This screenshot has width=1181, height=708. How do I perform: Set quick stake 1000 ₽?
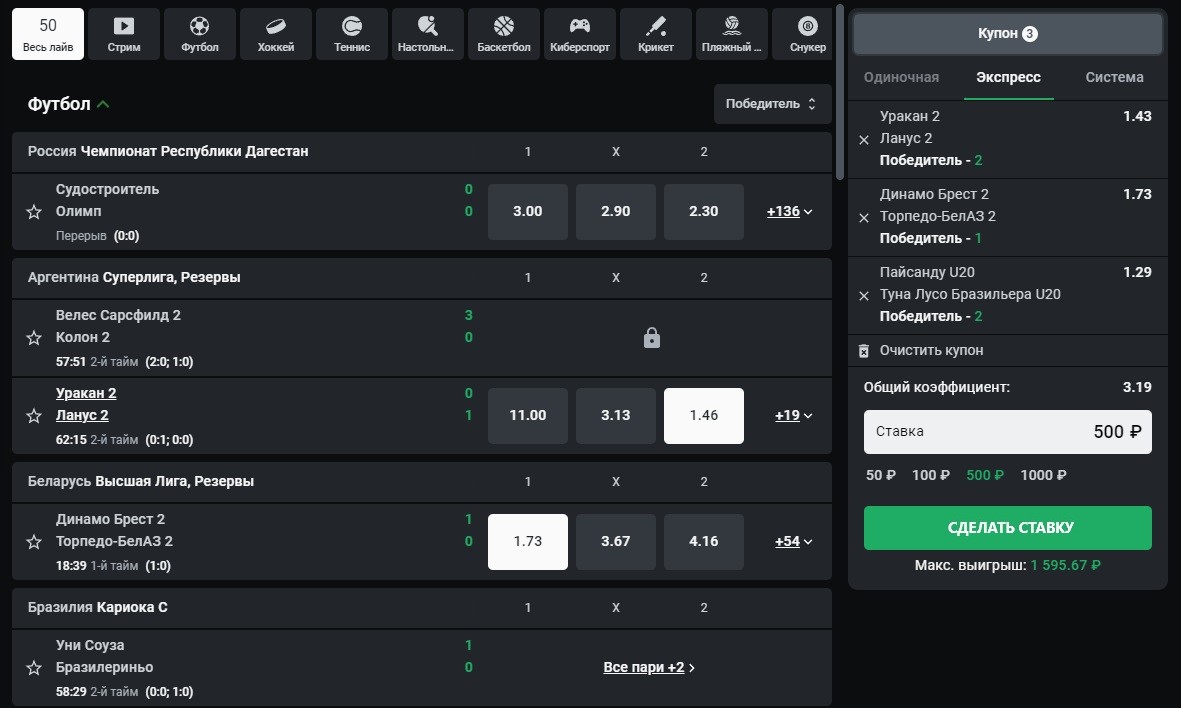1043,475
